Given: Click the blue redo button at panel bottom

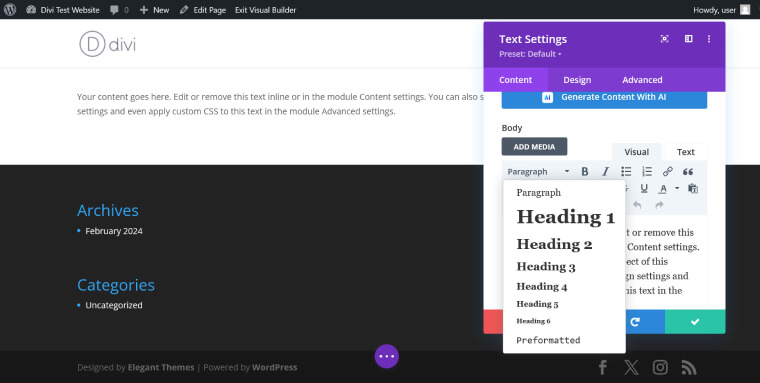Looking at the screenshot, I should pyautogui.click(x=645, y=321).
